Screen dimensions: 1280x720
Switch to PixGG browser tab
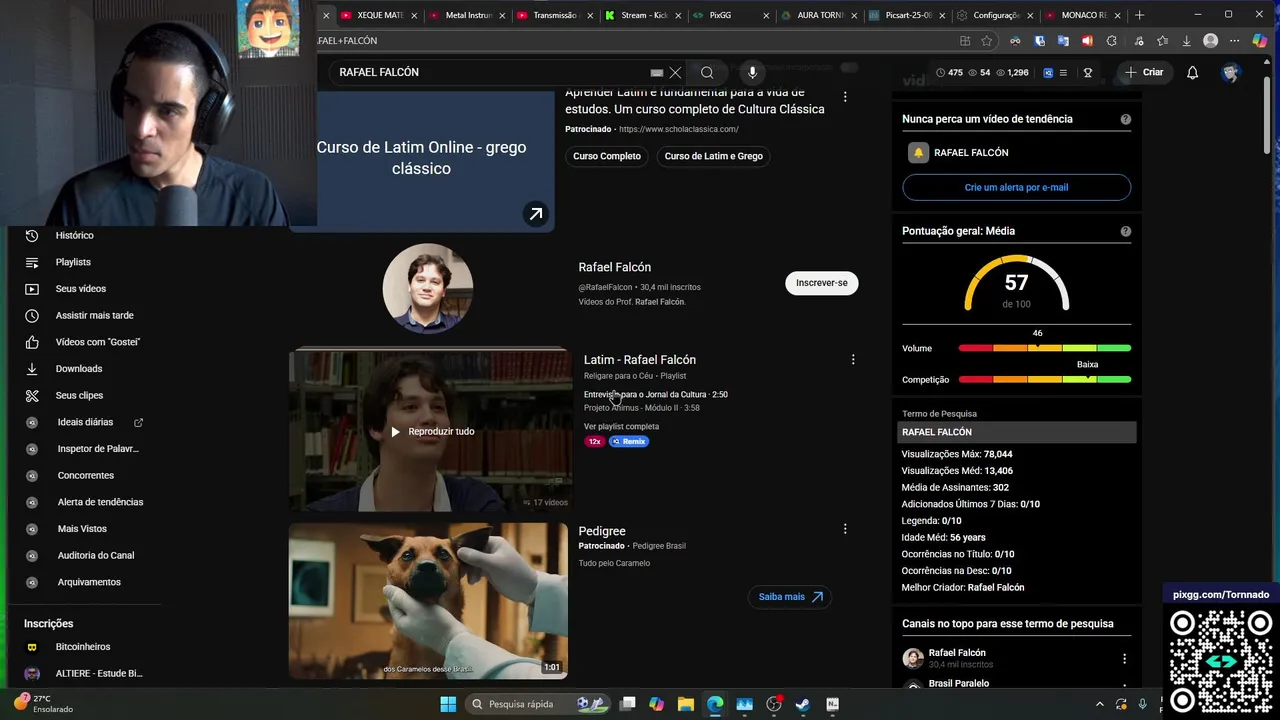point(731,15)
